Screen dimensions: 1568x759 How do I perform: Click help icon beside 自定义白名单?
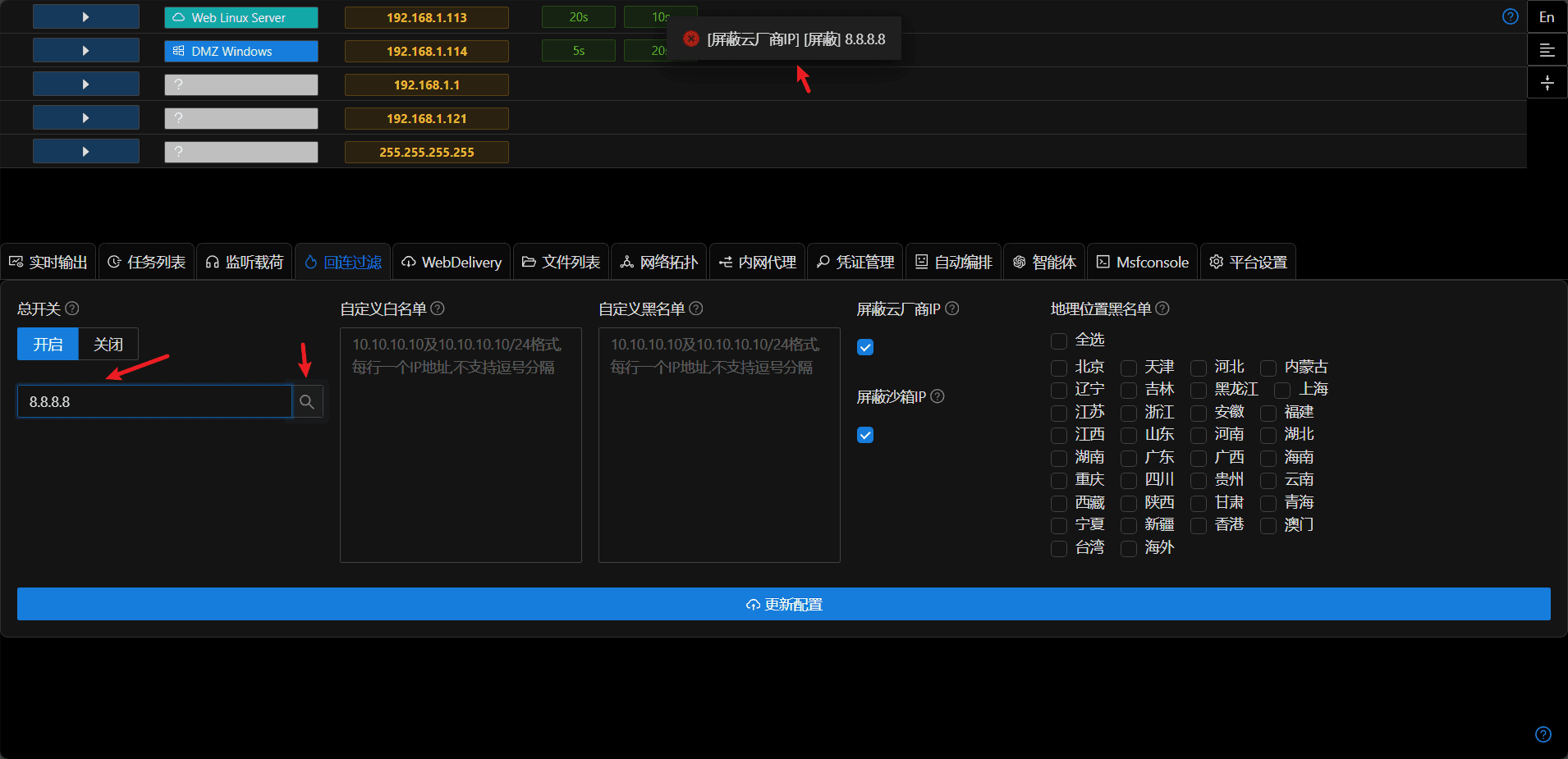[x=438, y=309]
